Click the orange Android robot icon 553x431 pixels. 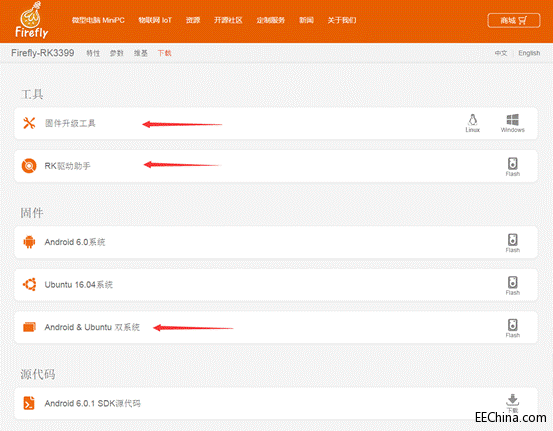(x=29, y=242)
